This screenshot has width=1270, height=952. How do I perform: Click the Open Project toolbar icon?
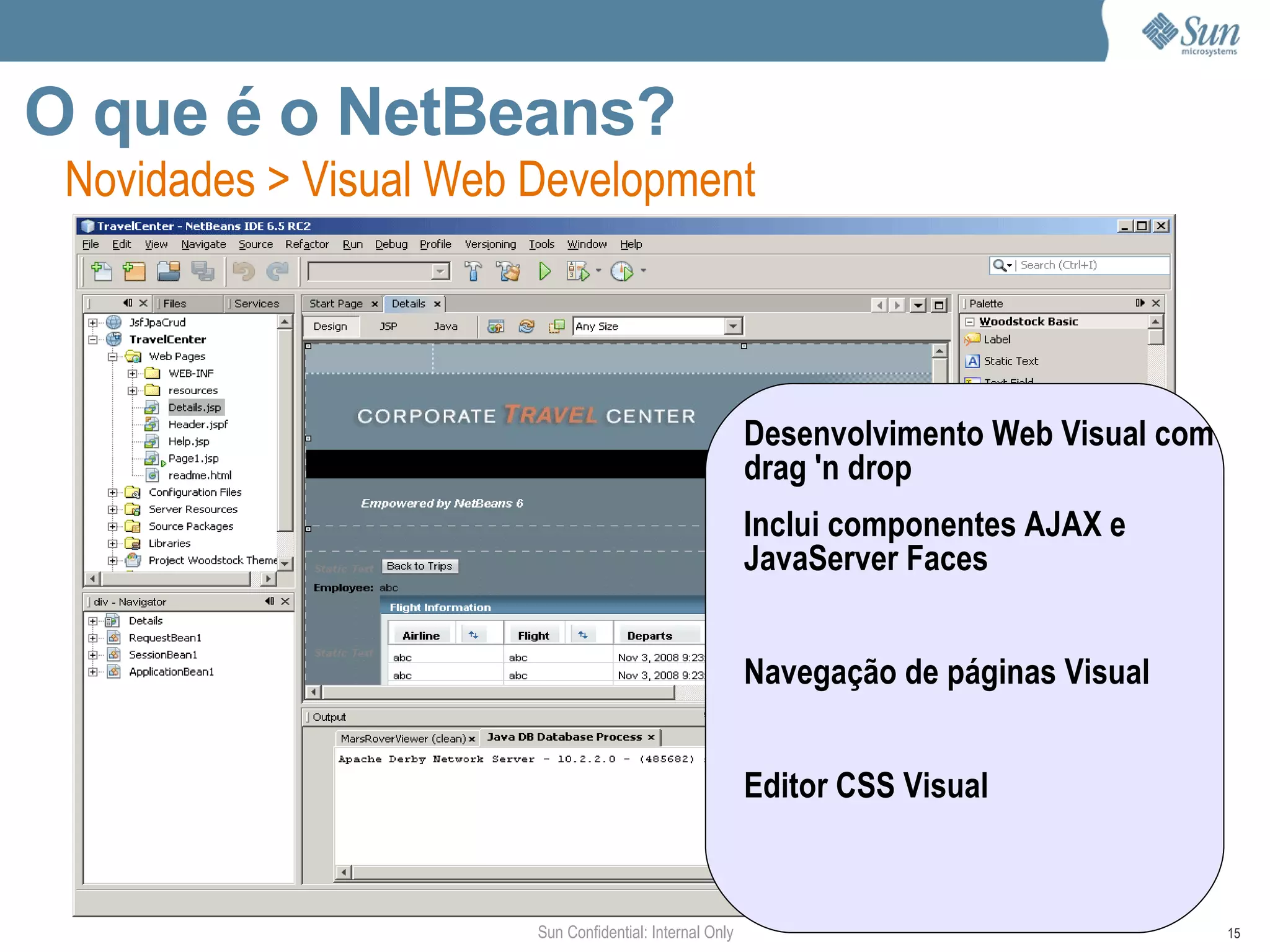pyautogui.click(x=168, y=271)
